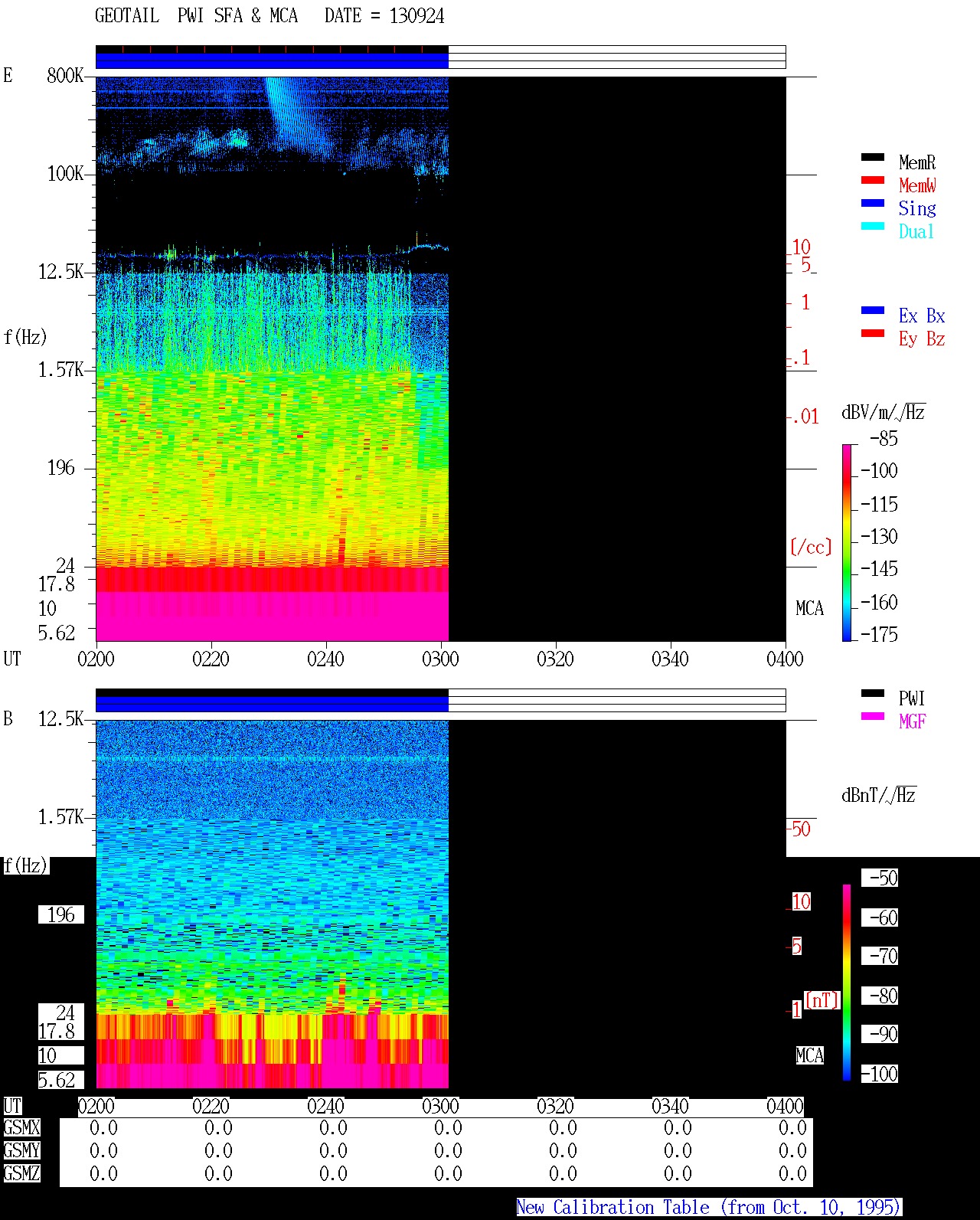Click the GSMY value in the 0300 column
Image resolution: width=980 pixels, height=1220 pixels.
click(448, 1150)
